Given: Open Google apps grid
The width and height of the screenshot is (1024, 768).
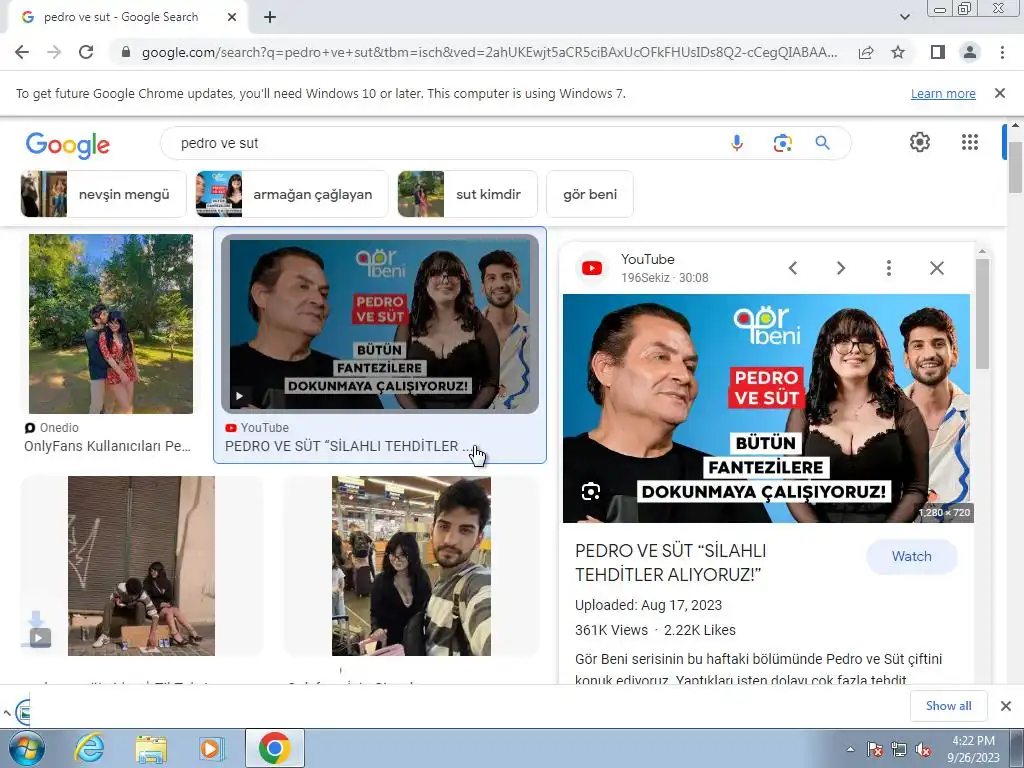Looking at the screenshot, I should pyautogui.click(x=970, y=142).
